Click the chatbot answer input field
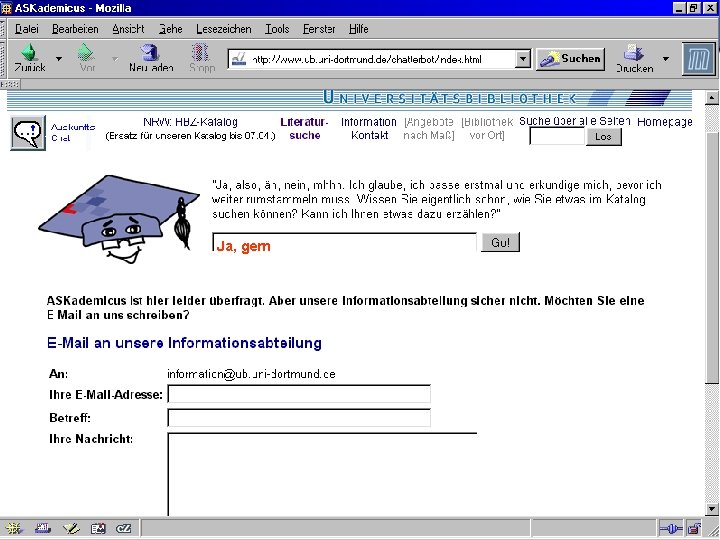 coord(344,242)
